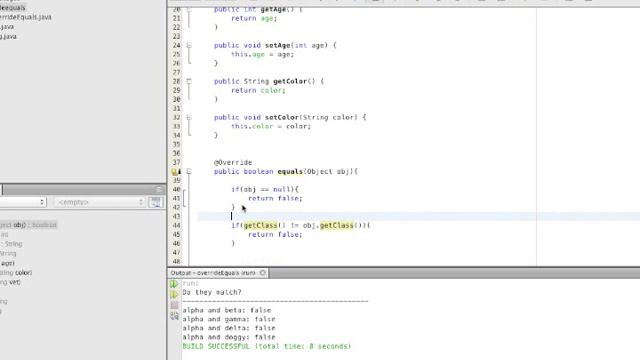Select the 'obj) : boolean' member in Navigator
This screenshot has height=360, width=640.
[x=28, y=225]
